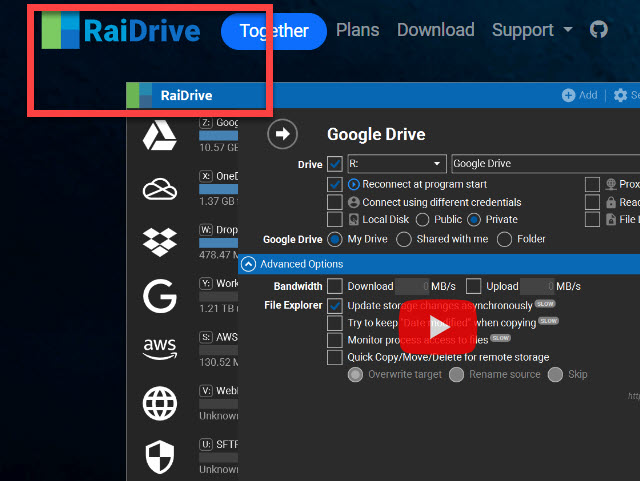Enable the Upload bandwidth checkbox
640x481 pixels.
coord(473,286)
